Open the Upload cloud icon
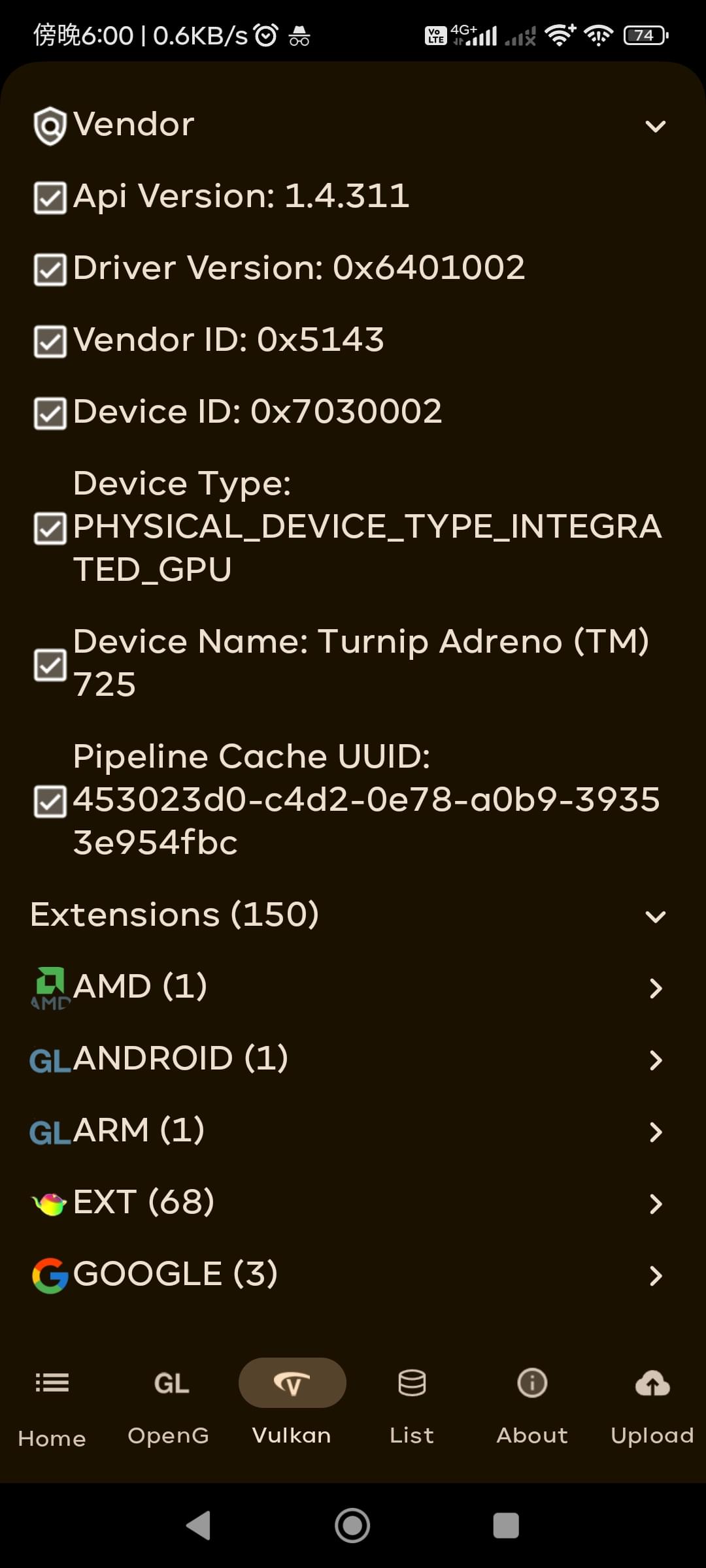This screenshot has height=1568, width=706. 652,1383
